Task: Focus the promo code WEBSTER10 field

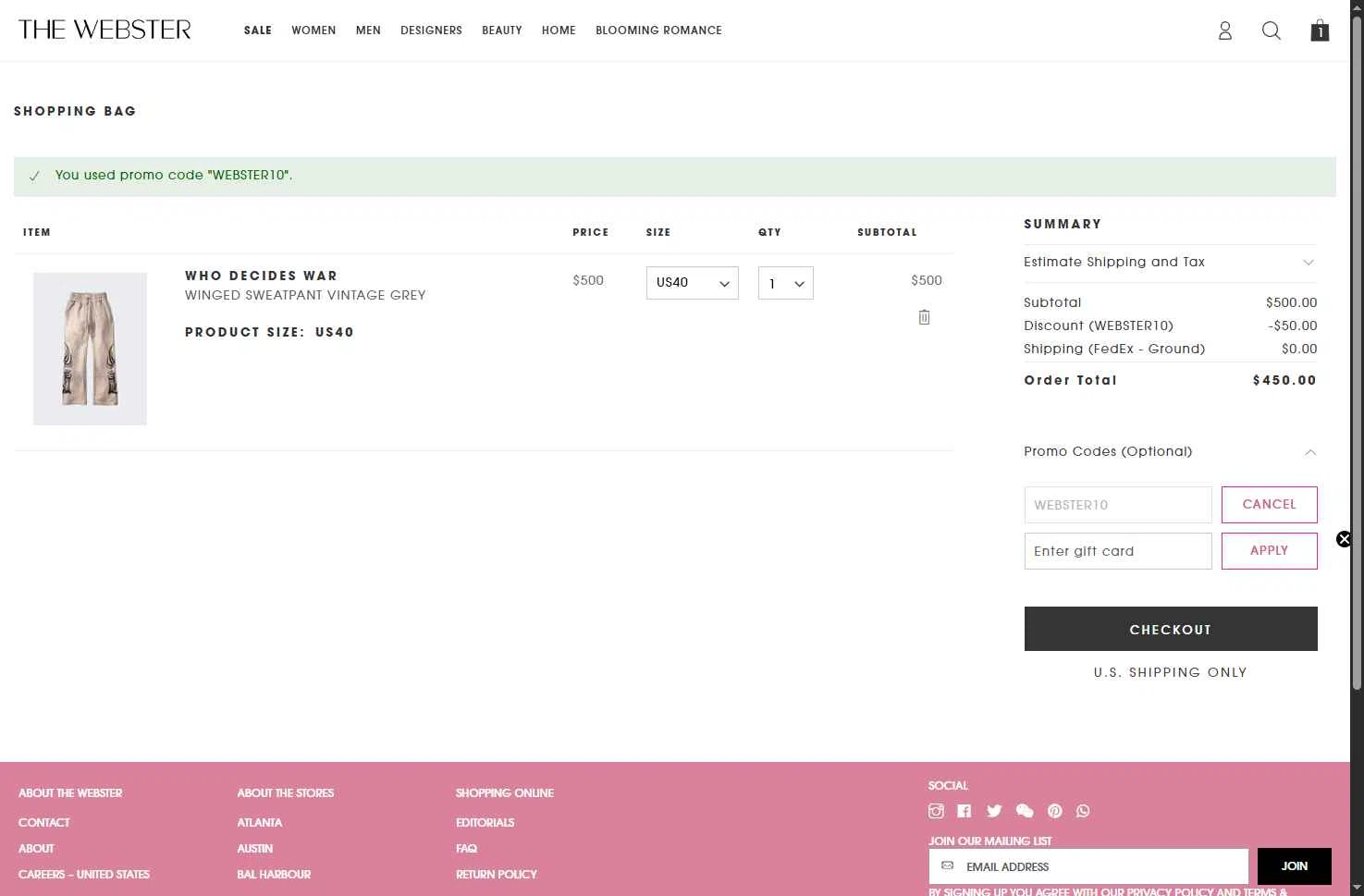Action: pyautogui.click(x=1118, y=505)
